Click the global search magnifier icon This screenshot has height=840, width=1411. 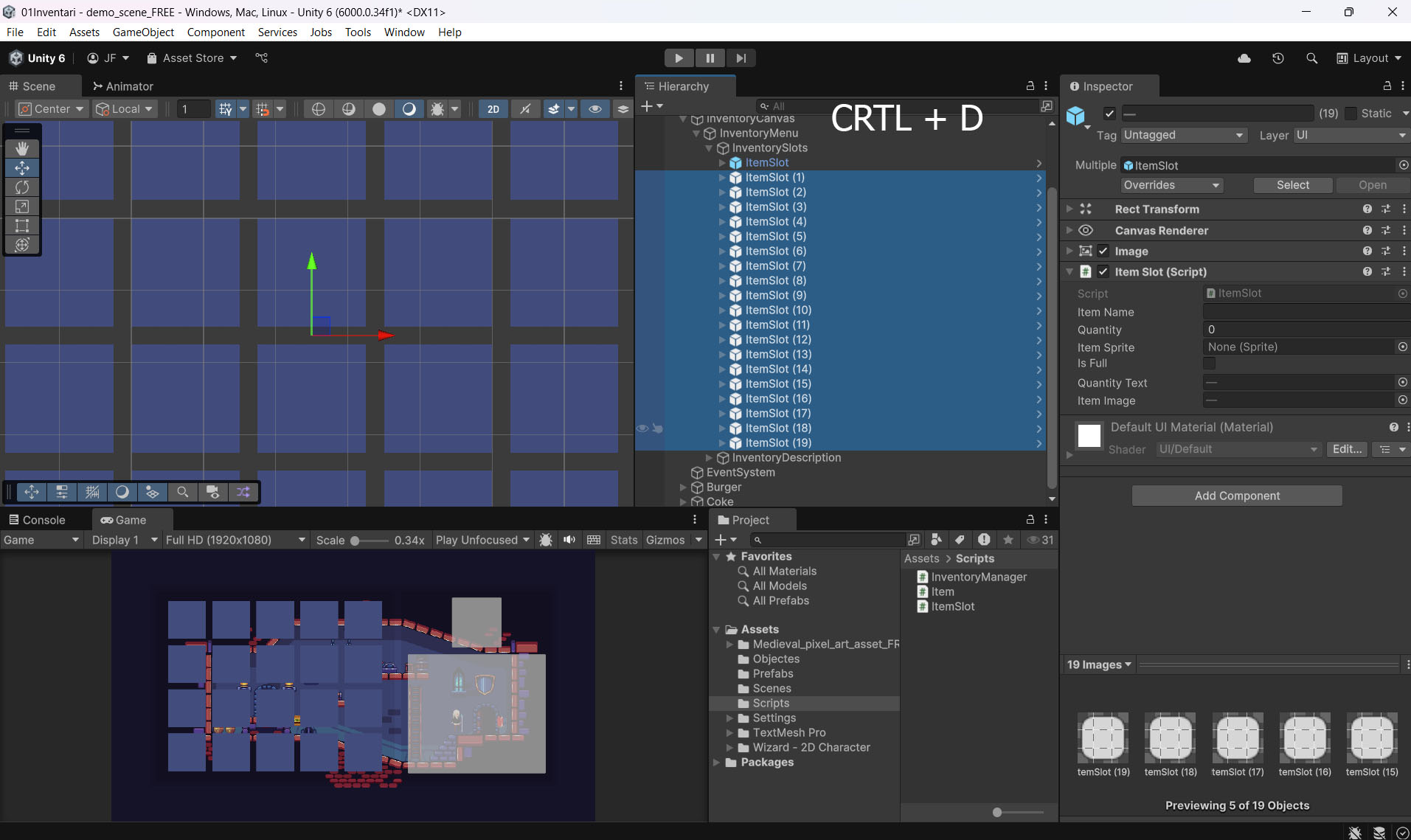(x=1311, y=58)
